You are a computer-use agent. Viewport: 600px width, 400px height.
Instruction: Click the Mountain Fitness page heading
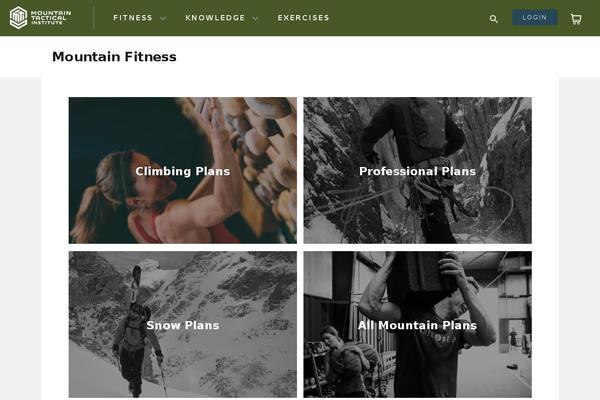114,57
